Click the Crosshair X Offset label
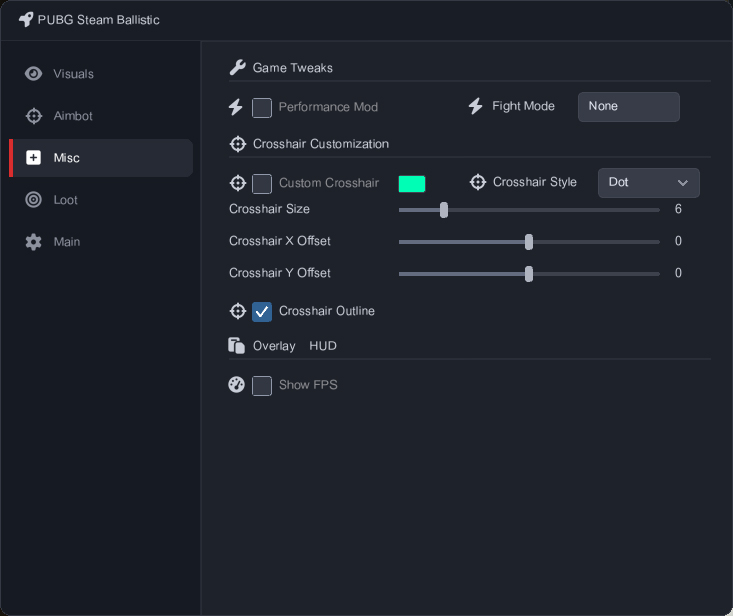The image size is (733, 616). click(280, 241)
